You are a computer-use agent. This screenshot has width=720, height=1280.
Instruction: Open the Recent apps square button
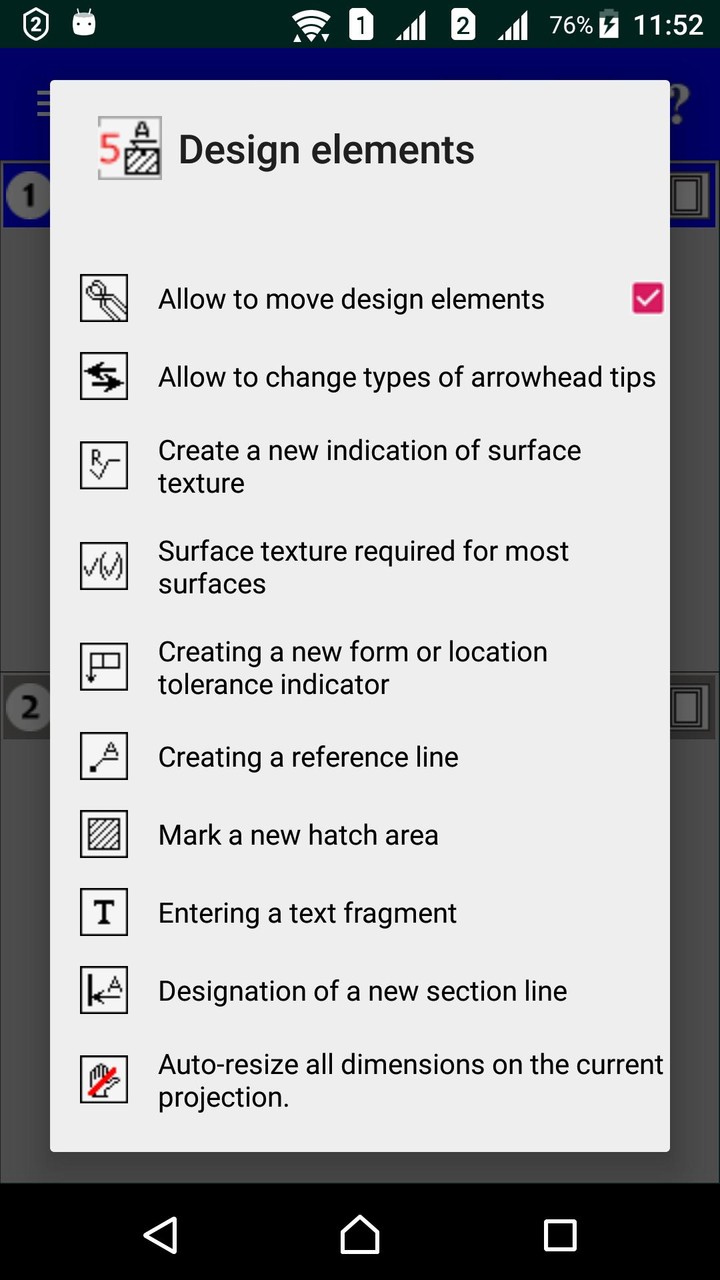pos(560,1235)
